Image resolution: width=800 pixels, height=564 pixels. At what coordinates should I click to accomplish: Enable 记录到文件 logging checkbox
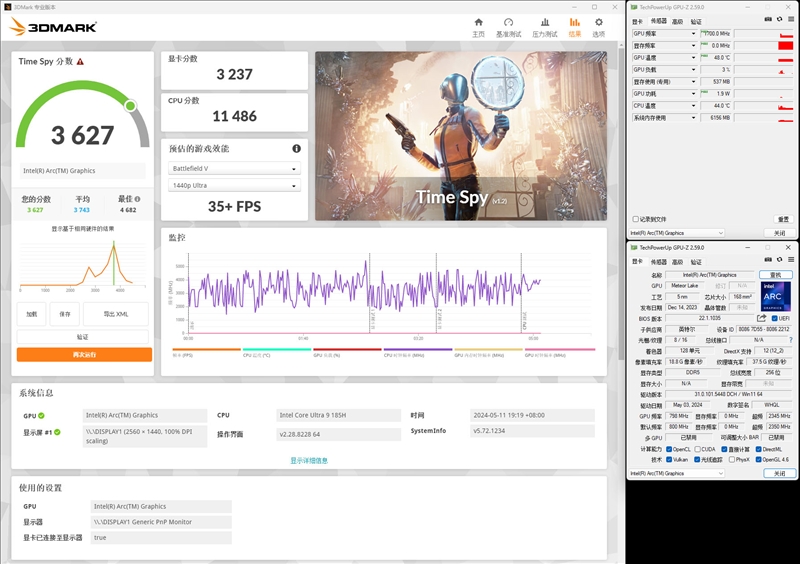point(636,219)
